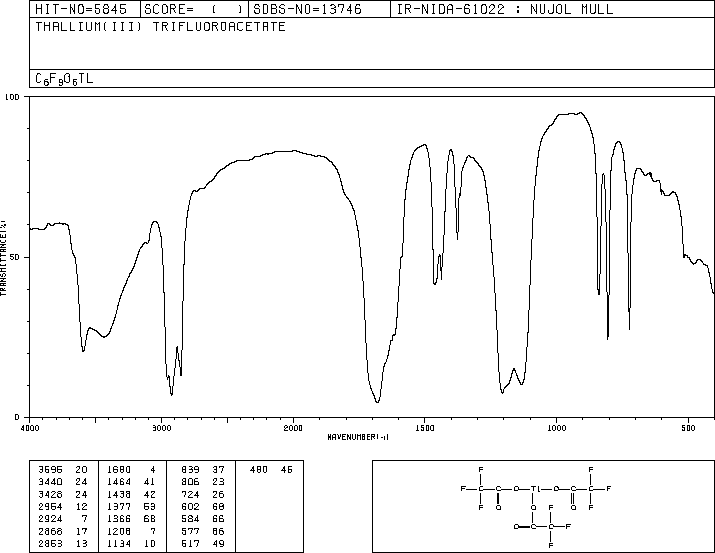Click the 2954 peak table entry

pos(50,506)
